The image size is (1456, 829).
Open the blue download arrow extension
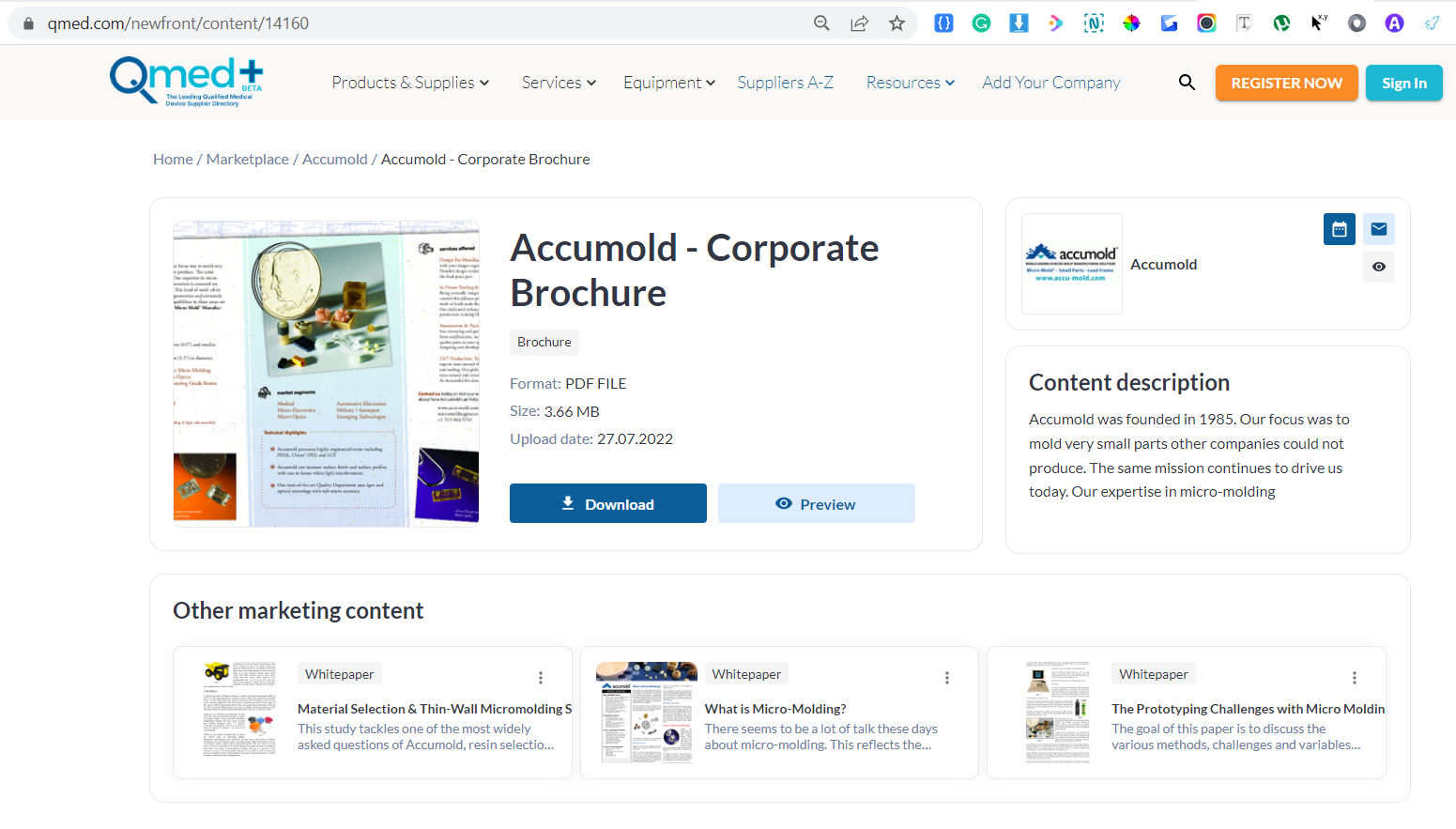point(1019,23)
